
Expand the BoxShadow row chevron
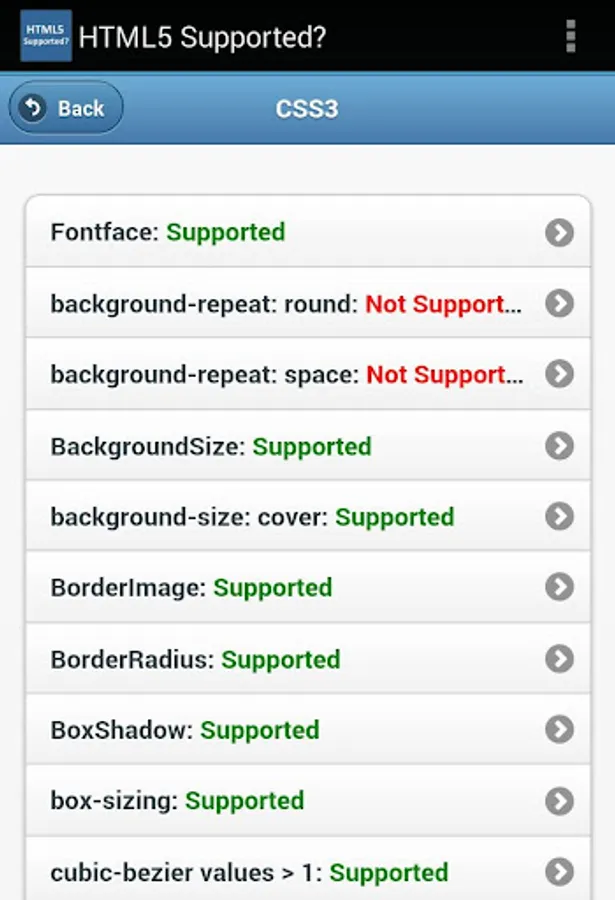coord(559,730)
